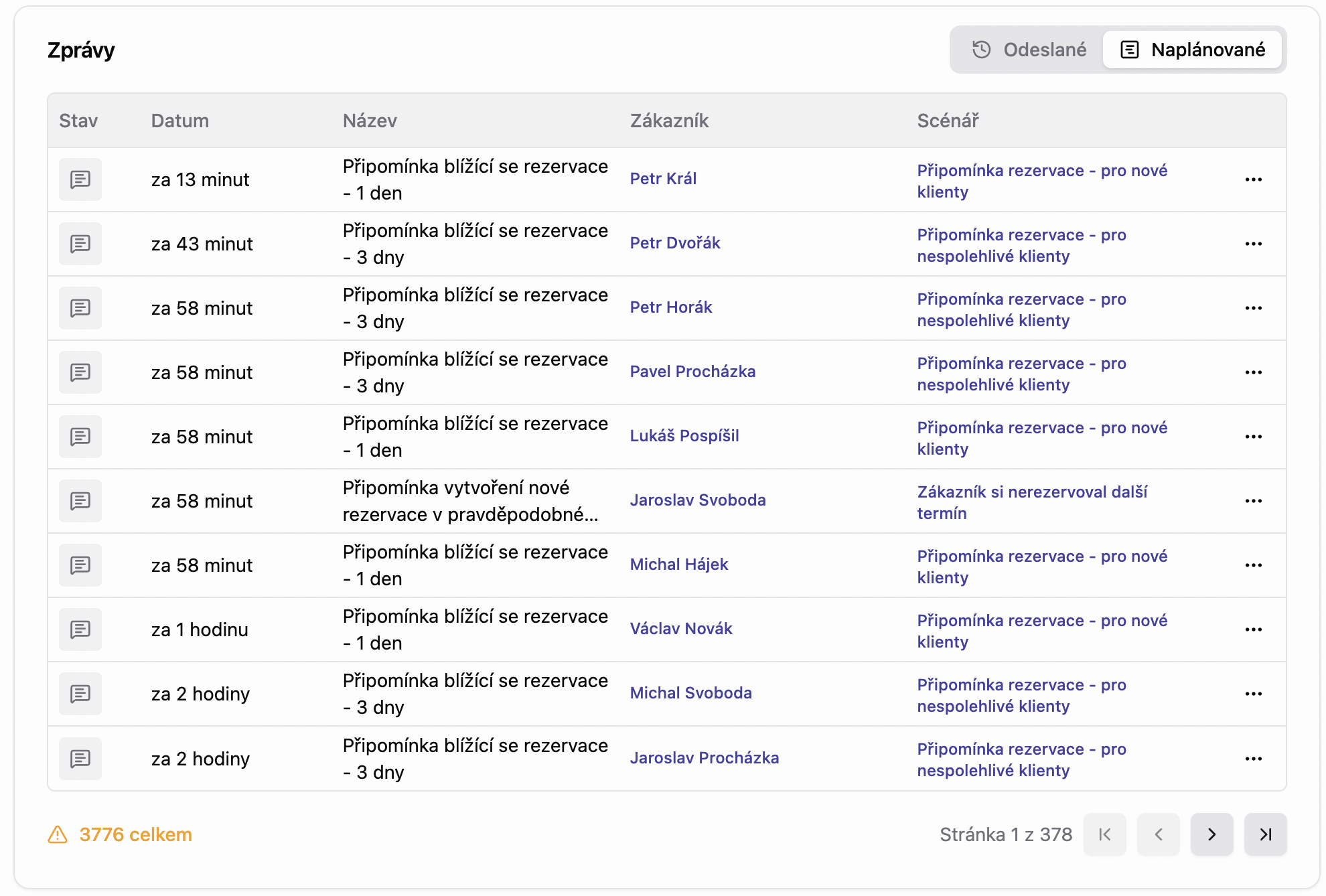Switch to the Odeslané tab
The height and width of the screenshot is (896, 1326).
(x=1029, y=50)
